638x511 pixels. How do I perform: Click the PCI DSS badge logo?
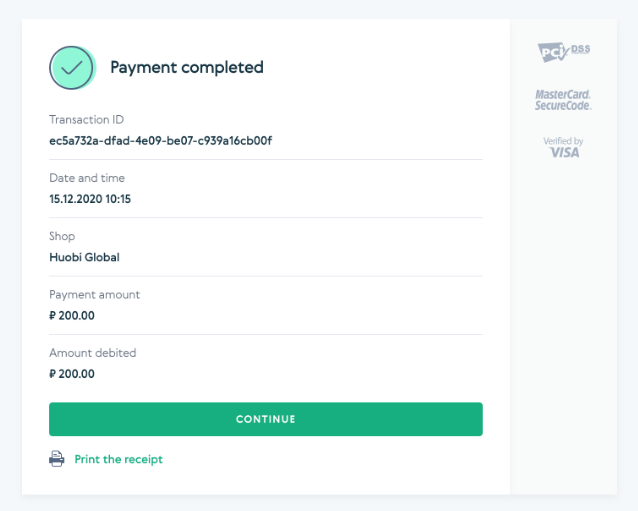pos(564,52)
